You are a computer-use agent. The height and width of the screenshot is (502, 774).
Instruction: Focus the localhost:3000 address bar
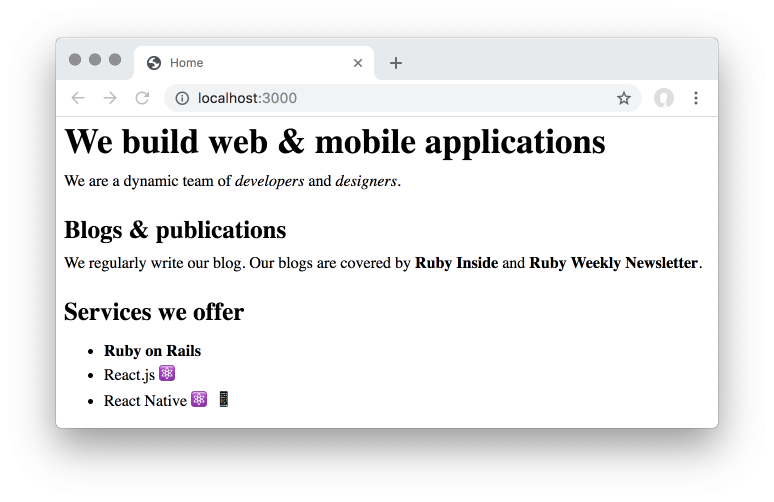[x=400, y=98]
